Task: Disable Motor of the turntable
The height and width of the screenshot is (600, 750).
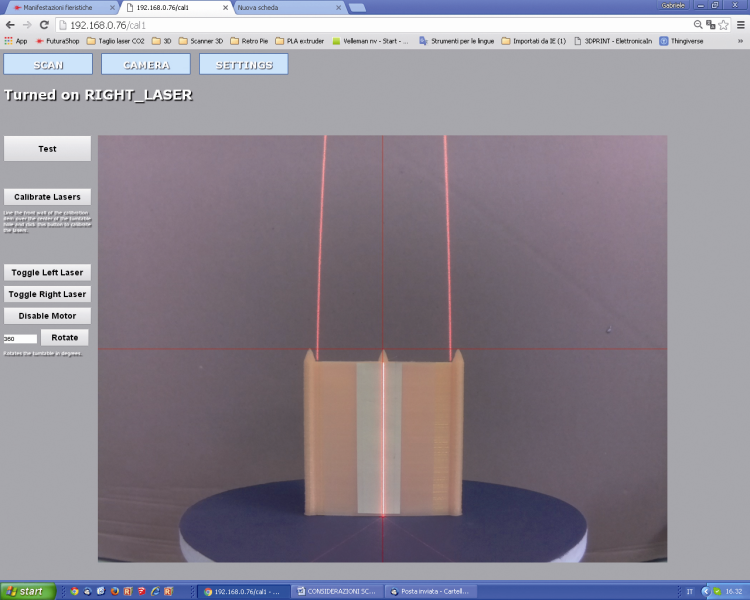Action: click(47, 316)
